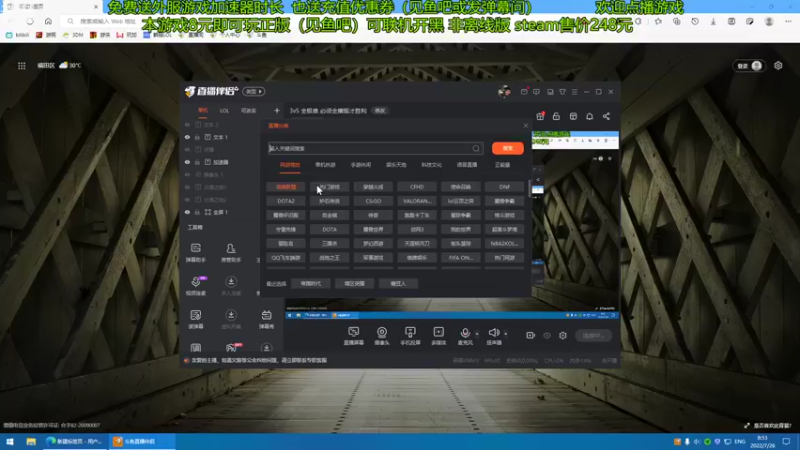Choose the DOTA2 category

pyautogui.click(x=286, y=201)
